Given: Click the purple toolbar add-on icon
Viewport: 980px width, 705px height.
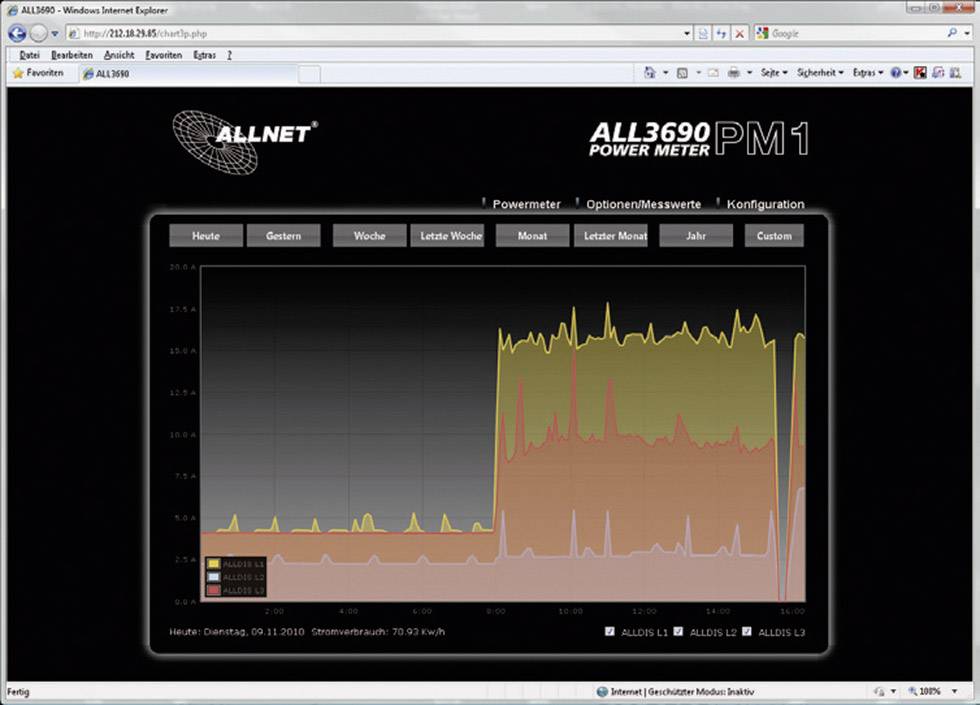Looking at the screenshot, I should coord(938,73).
